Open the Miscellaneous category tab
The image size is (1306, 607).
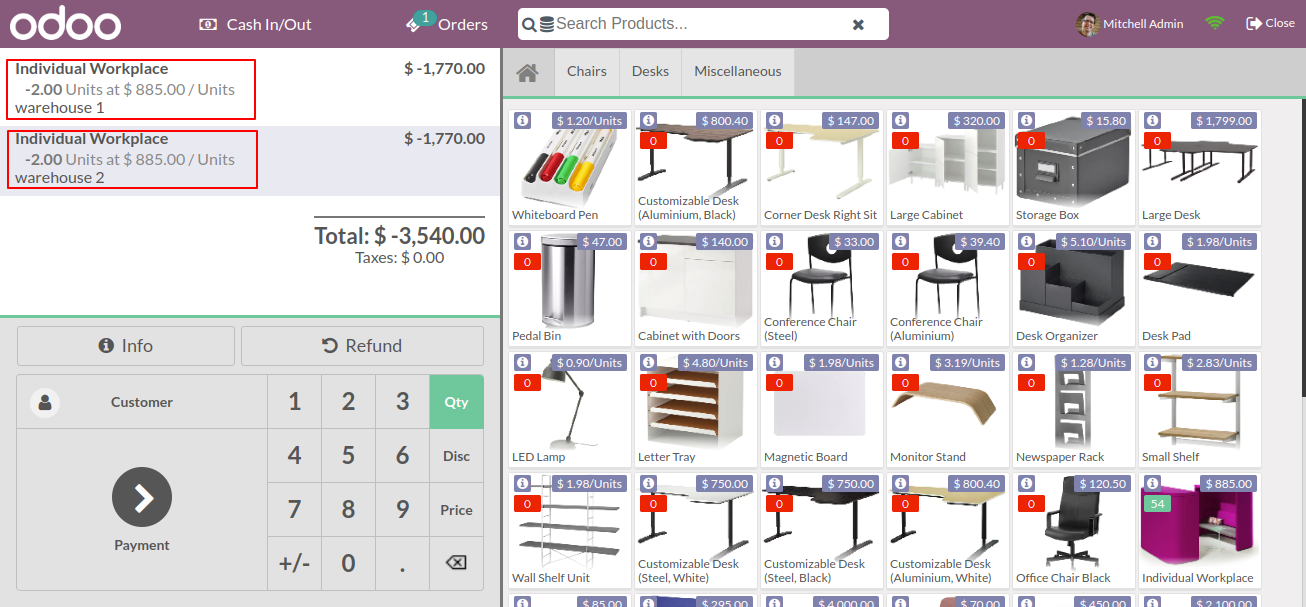tap(738, 72)
